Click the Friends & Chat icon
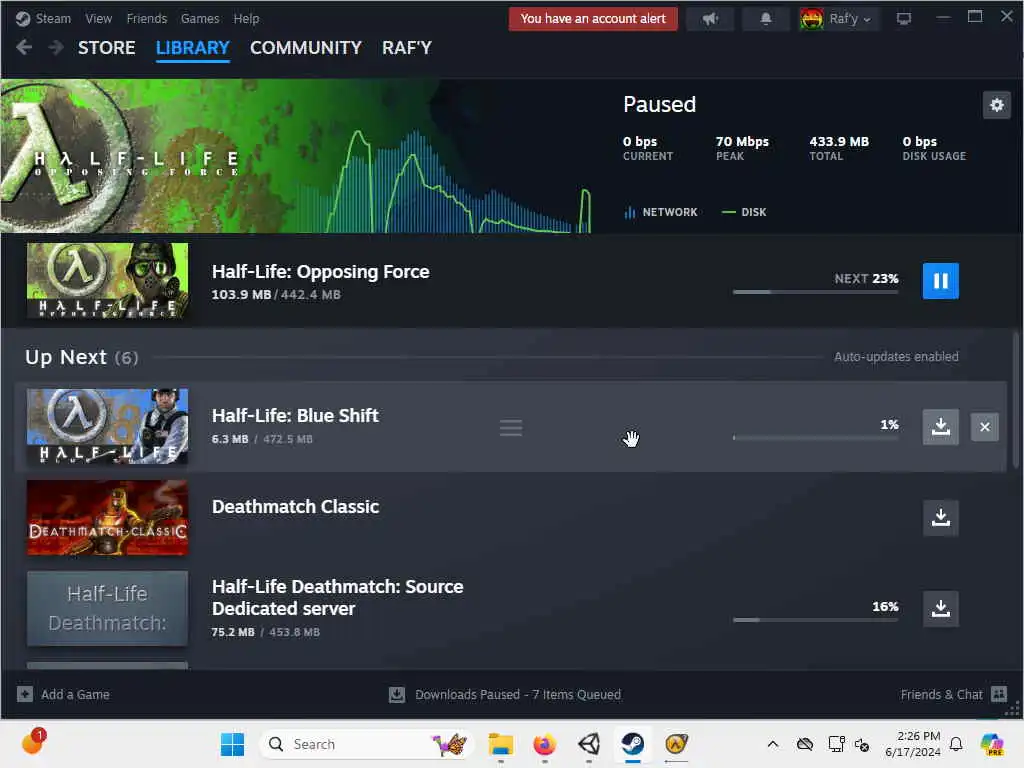 pyautogui.click(x=999, y=694)
